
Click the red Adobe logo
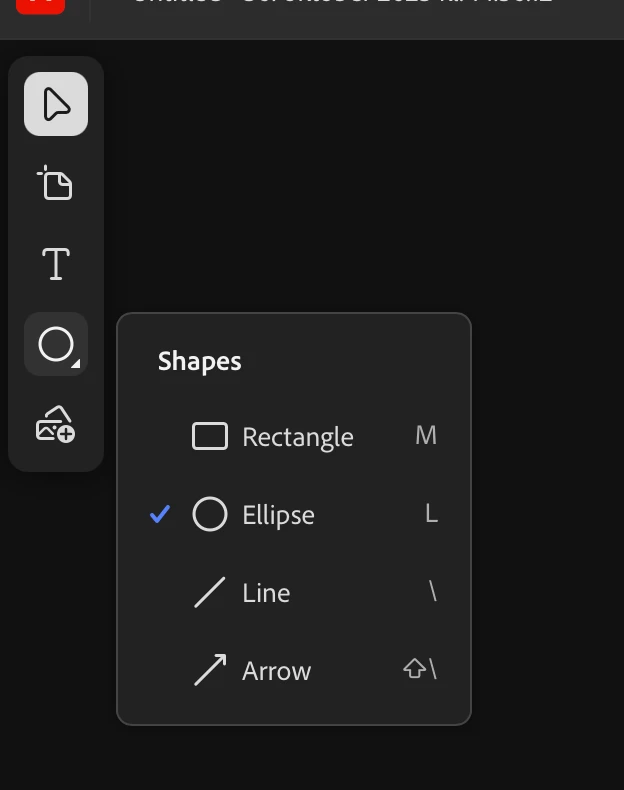click(41, 4)
